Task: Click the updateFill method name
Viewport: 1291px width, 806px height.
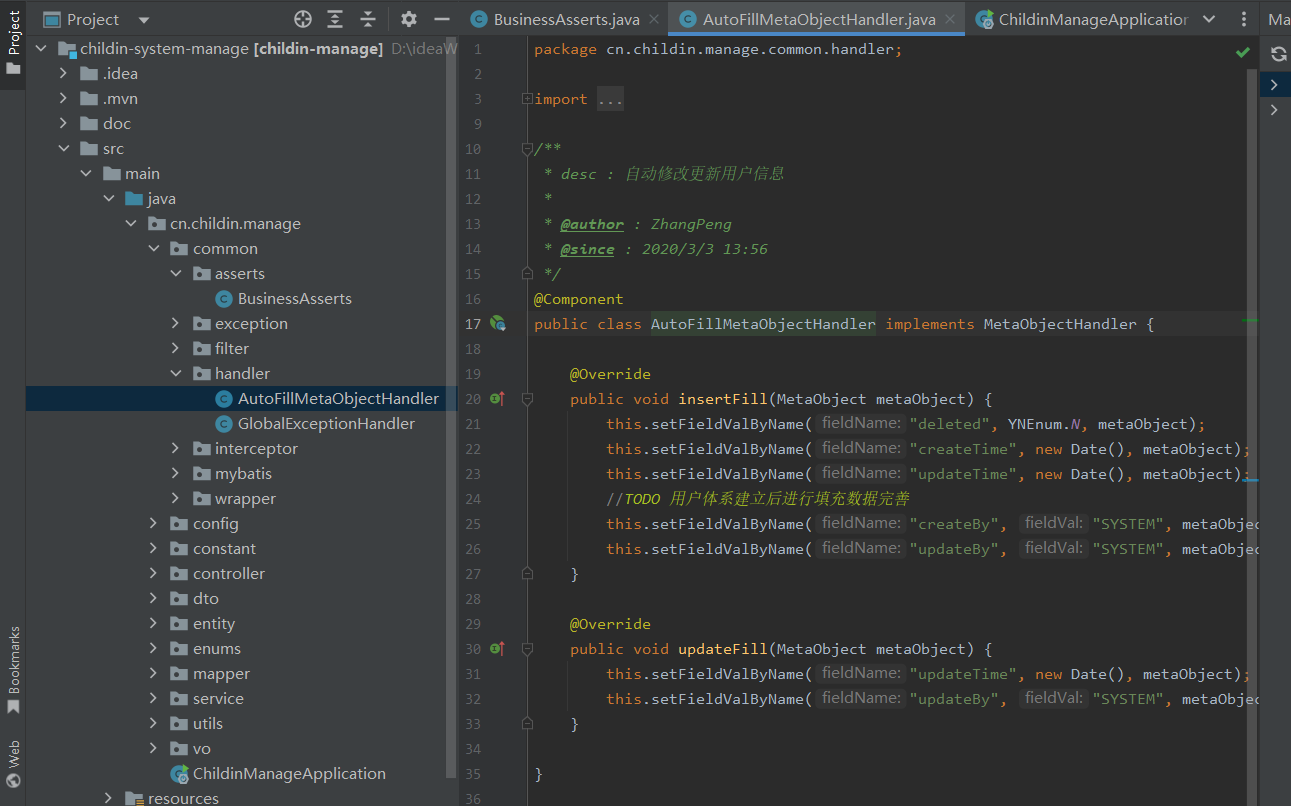Action: click(723, 649)
